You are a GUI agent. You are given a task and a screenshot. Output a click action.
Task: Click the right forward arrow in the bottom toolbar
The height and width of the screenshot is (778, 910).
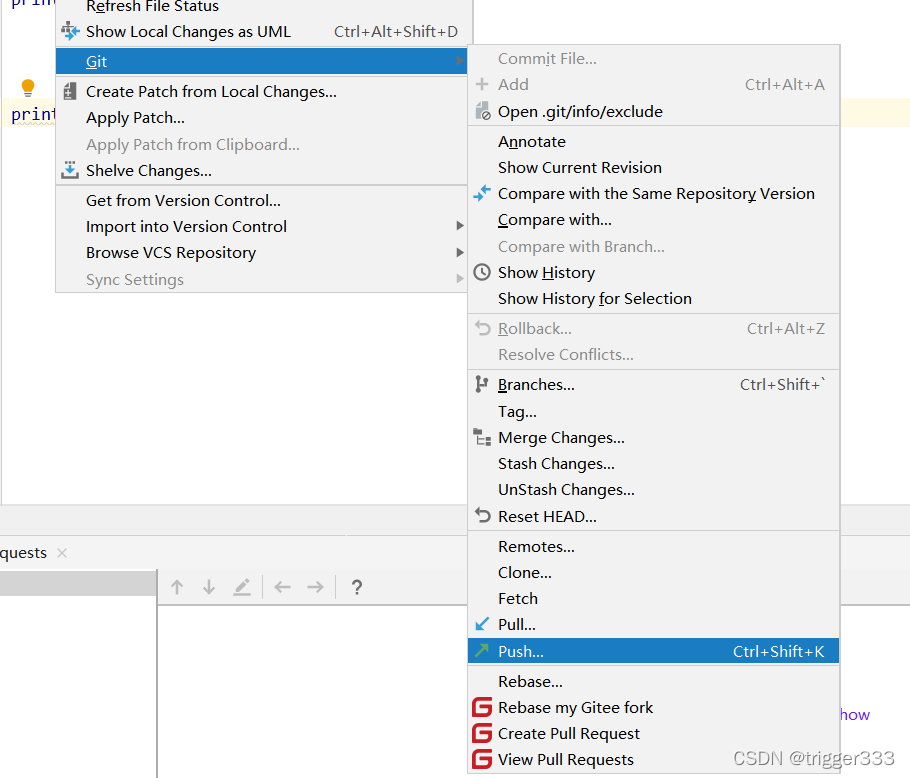click(316, 587)
